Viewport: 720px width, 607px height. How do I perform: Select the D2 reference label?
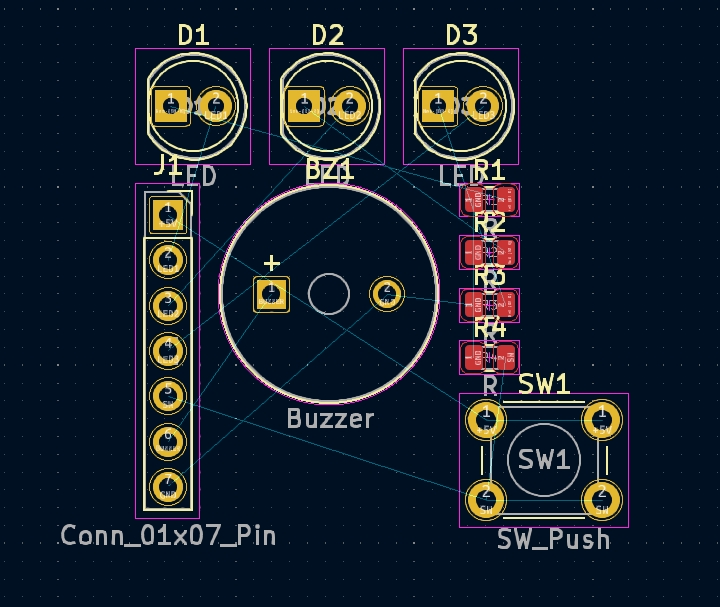pos(327,35)
